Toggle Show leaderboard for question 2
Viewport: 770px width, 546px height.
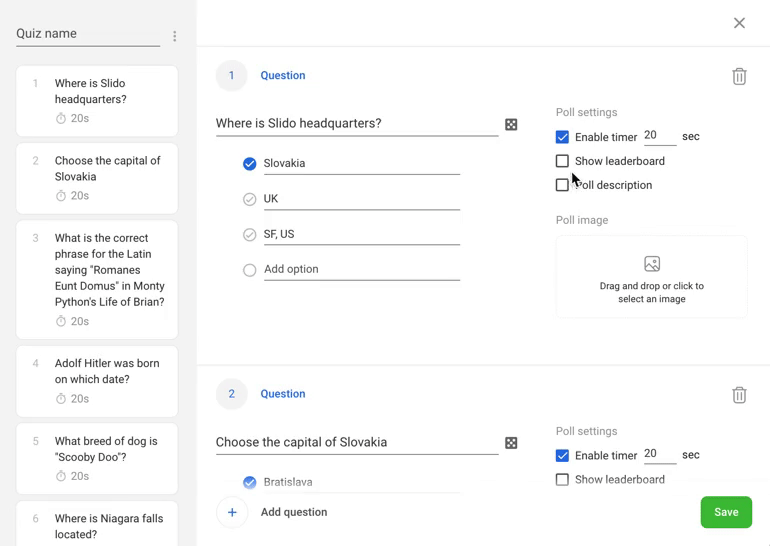[562, 480]
